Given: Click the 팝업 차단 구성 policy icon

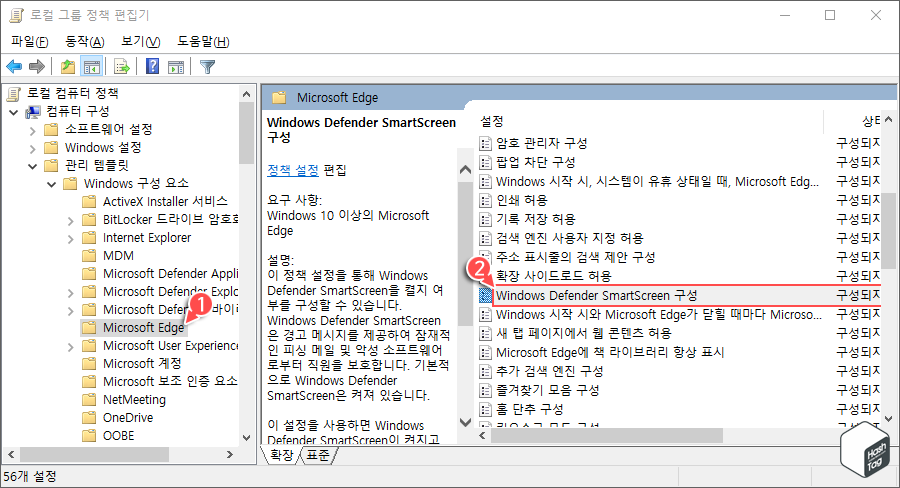Looking at the screenshot, I should tap(486, 162).
